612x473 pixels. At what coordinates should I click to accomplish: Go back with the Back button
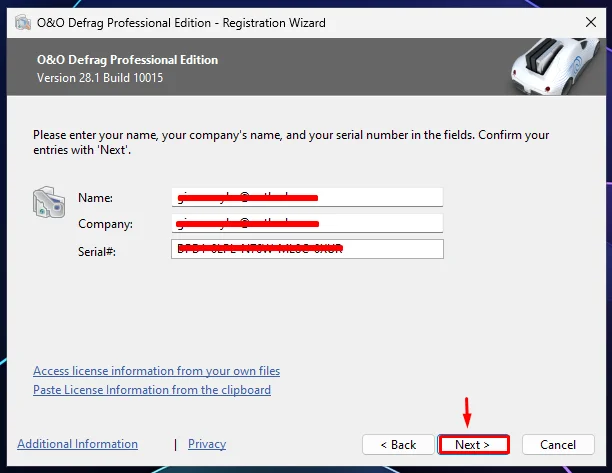(x=398, y=445)
